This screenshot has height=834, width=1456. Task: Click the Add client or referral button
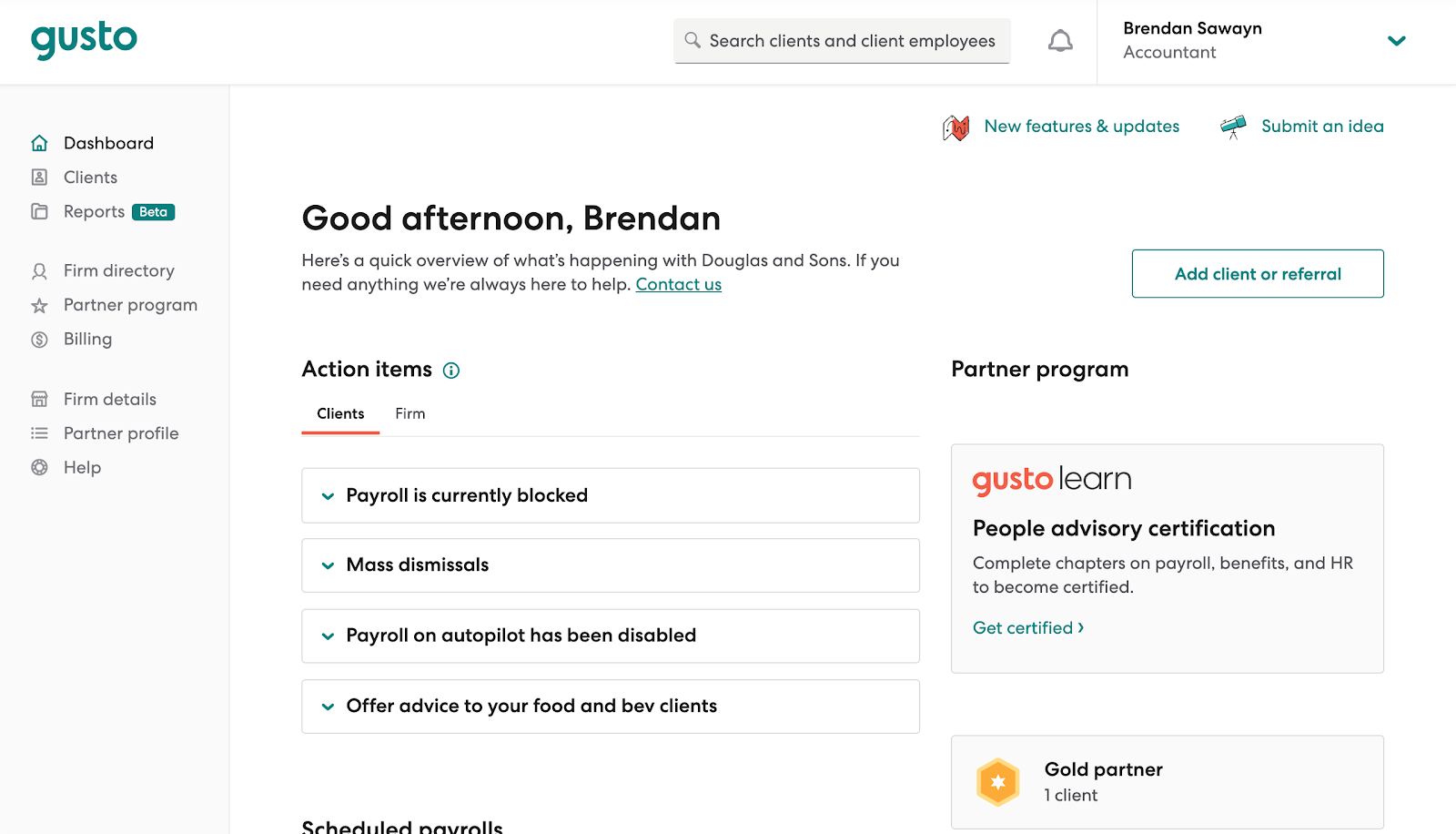(x=1258, y=274)
